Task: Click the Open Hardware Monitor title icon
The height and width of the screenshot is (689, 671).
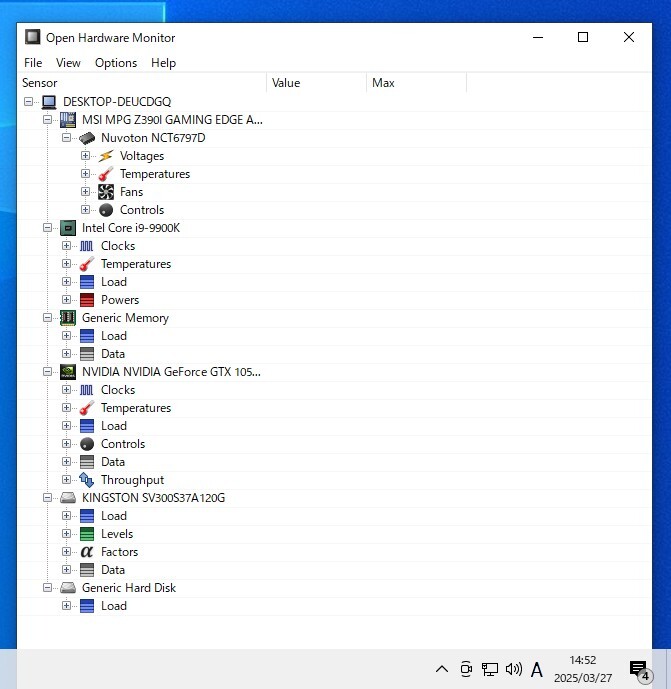Action: (x=33, y=37)
